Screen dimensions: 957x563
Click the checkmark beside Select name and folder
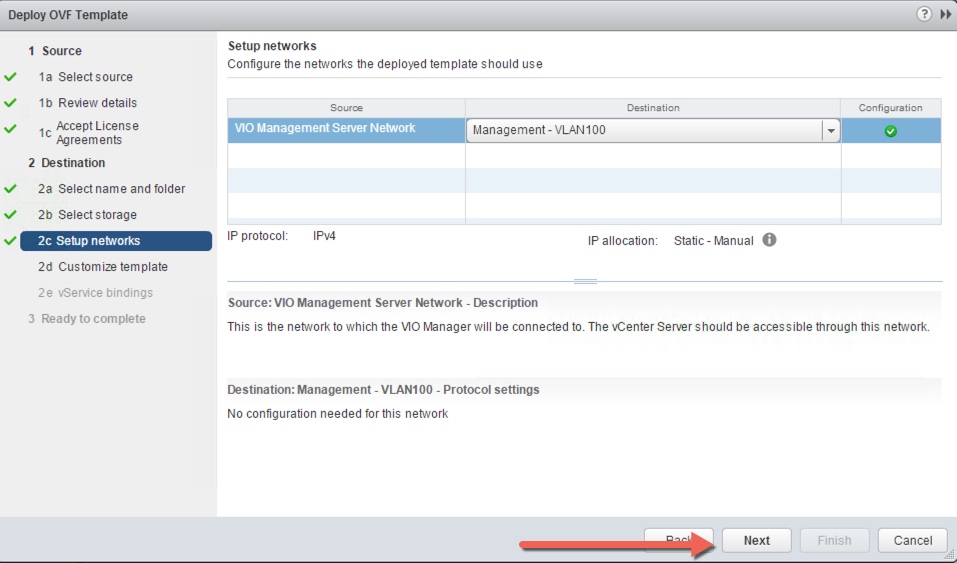point(11,189)
